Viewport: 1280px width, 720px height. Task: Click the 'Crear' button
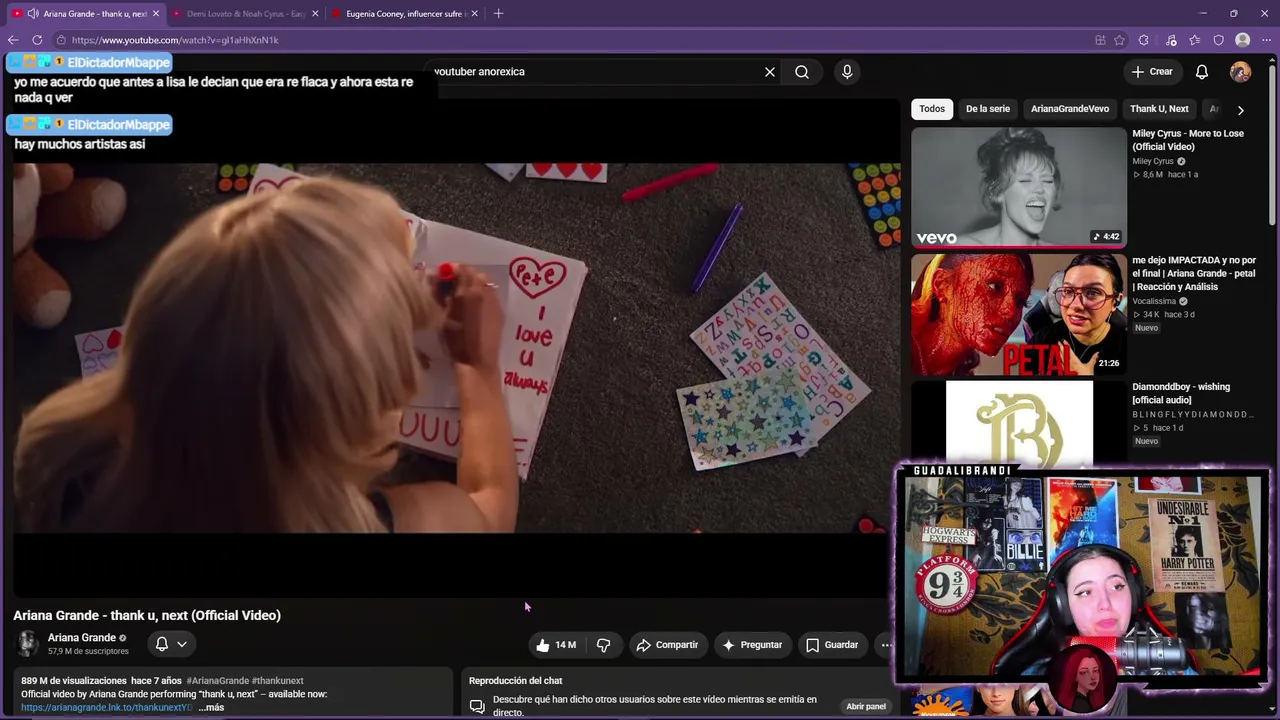tap(1152, 72)
